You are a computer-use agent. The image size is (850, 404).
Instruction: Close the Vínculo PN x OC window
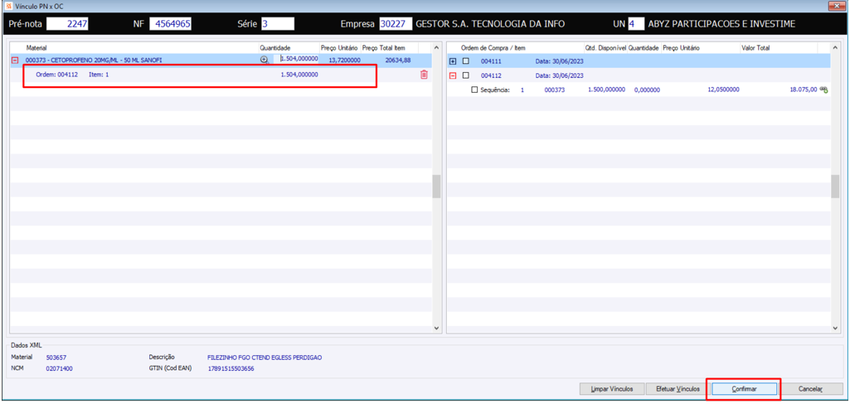pos(838,5)
